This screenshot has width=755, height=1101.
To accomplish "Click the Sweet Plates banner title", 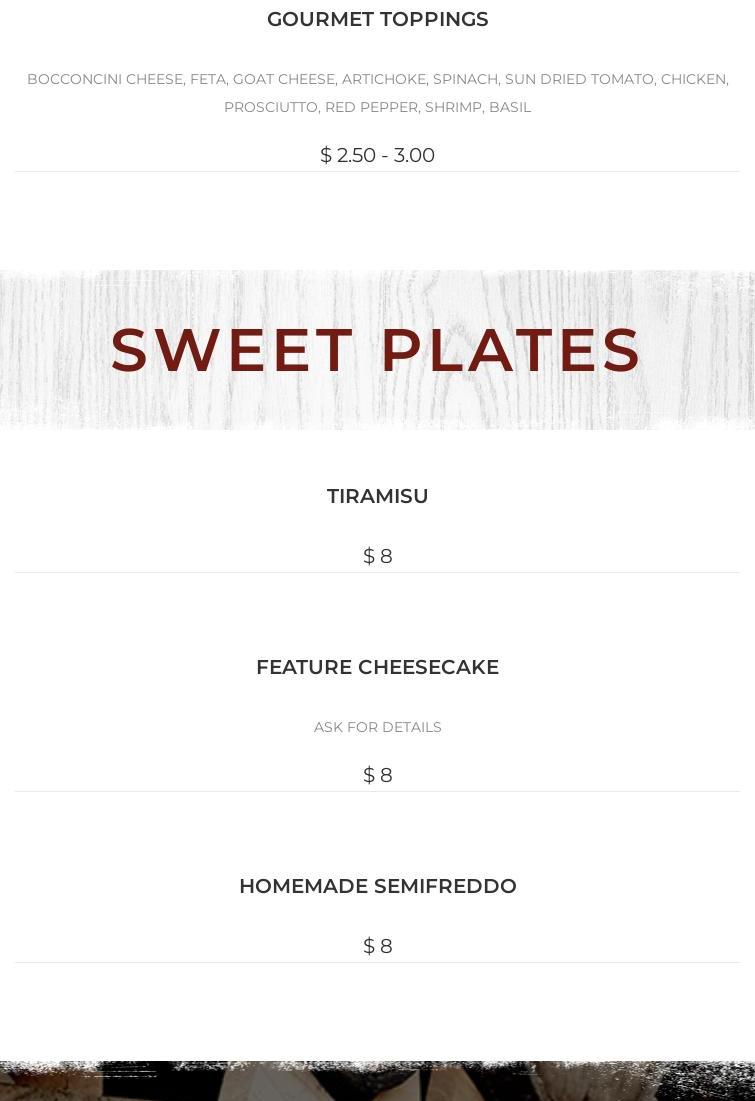I will (377, 350).
